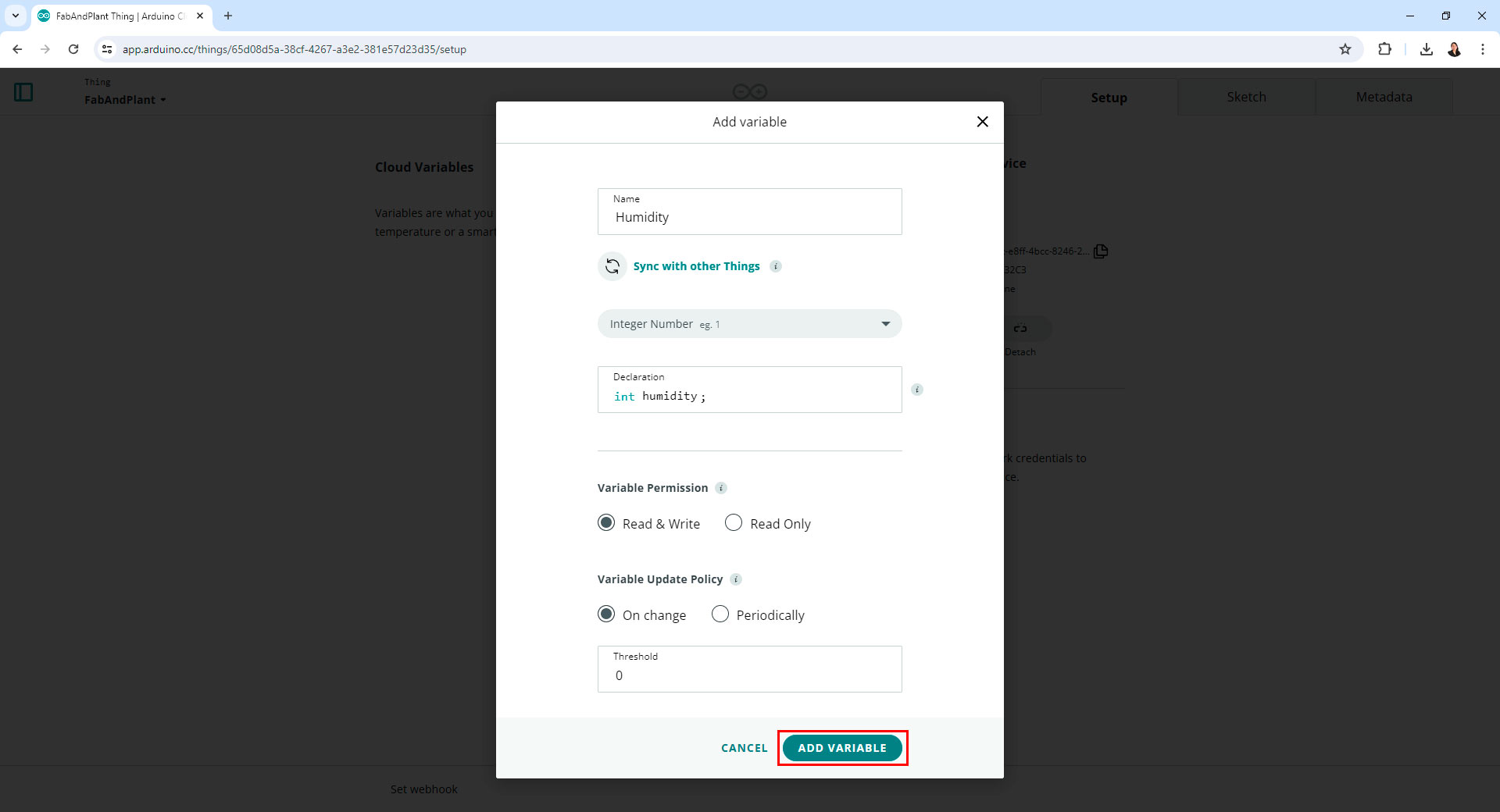
Task: Open the Integer Number type dropdown
Action: coord(749,324)
